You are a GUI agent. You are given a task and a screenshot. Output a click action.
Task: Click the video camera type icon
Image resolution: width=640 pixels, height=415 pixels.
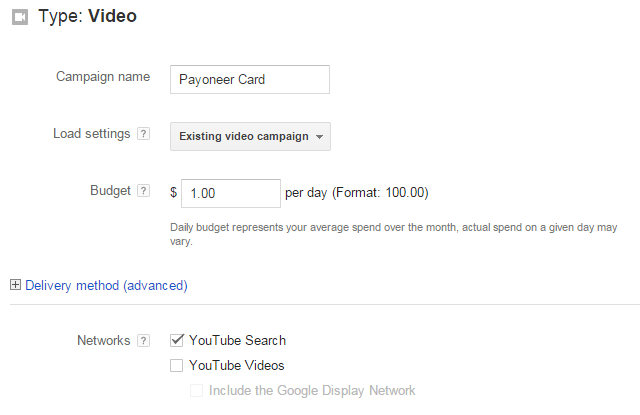tap(20, 17)
